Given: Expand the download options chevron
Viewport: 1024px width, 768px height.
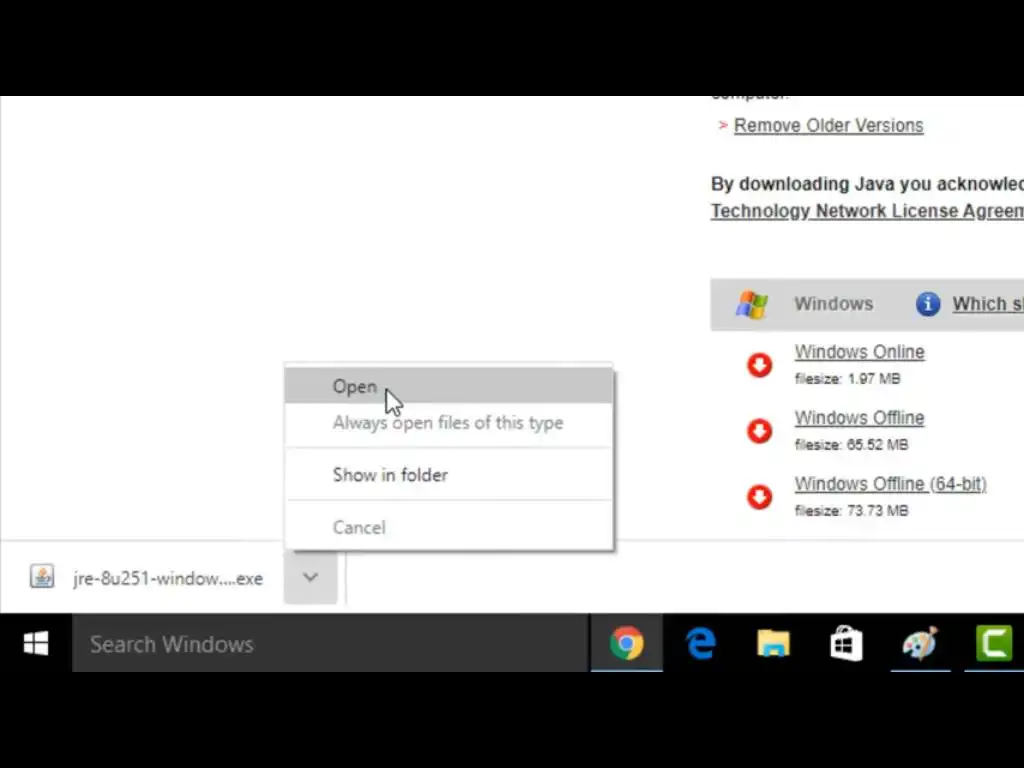Looking at the screenshot, I should 311,577.
